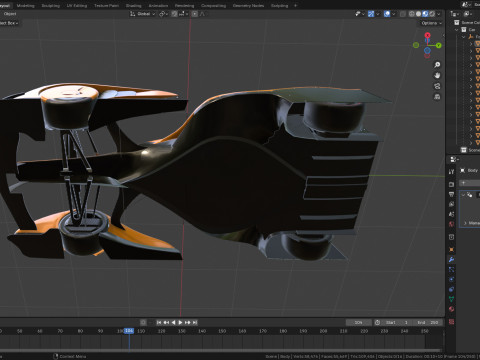Click the red X axis on the navigation gizmo
This screenshot has width=480, height=360.
(x=427, y=35)
